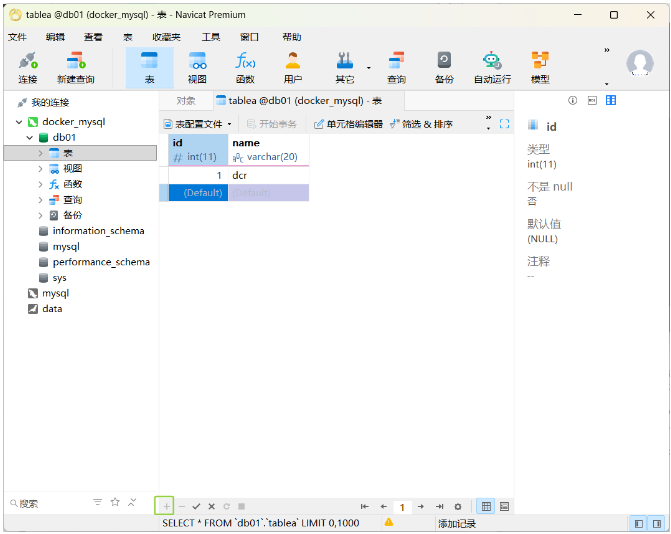Expand the 表 tree node
This screenshot has width=671, height=534.
40,153
